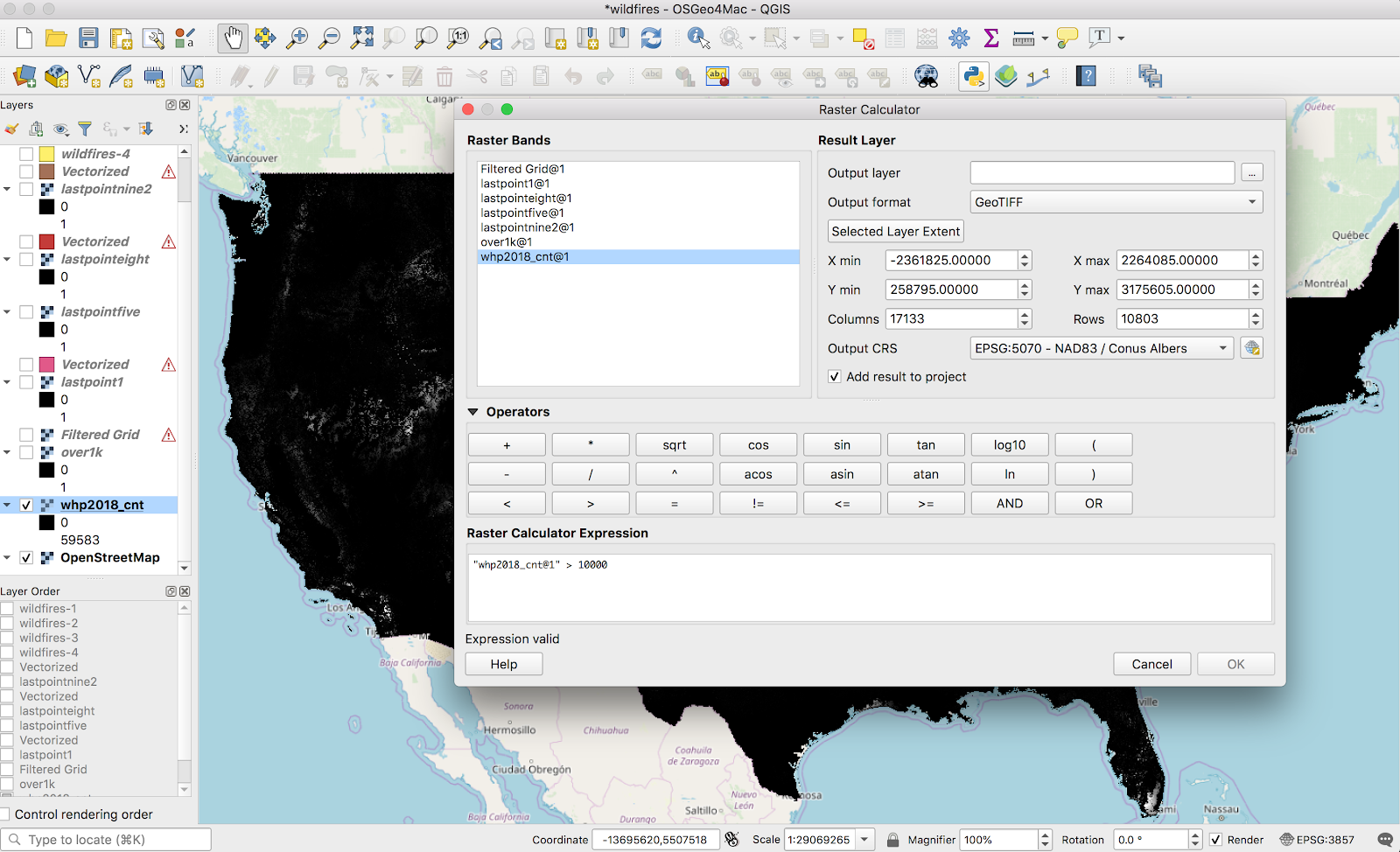This screenshot has width=1400, height=852.
Task: Select the Pan Map hand tool
Action: tap(233, 38)
